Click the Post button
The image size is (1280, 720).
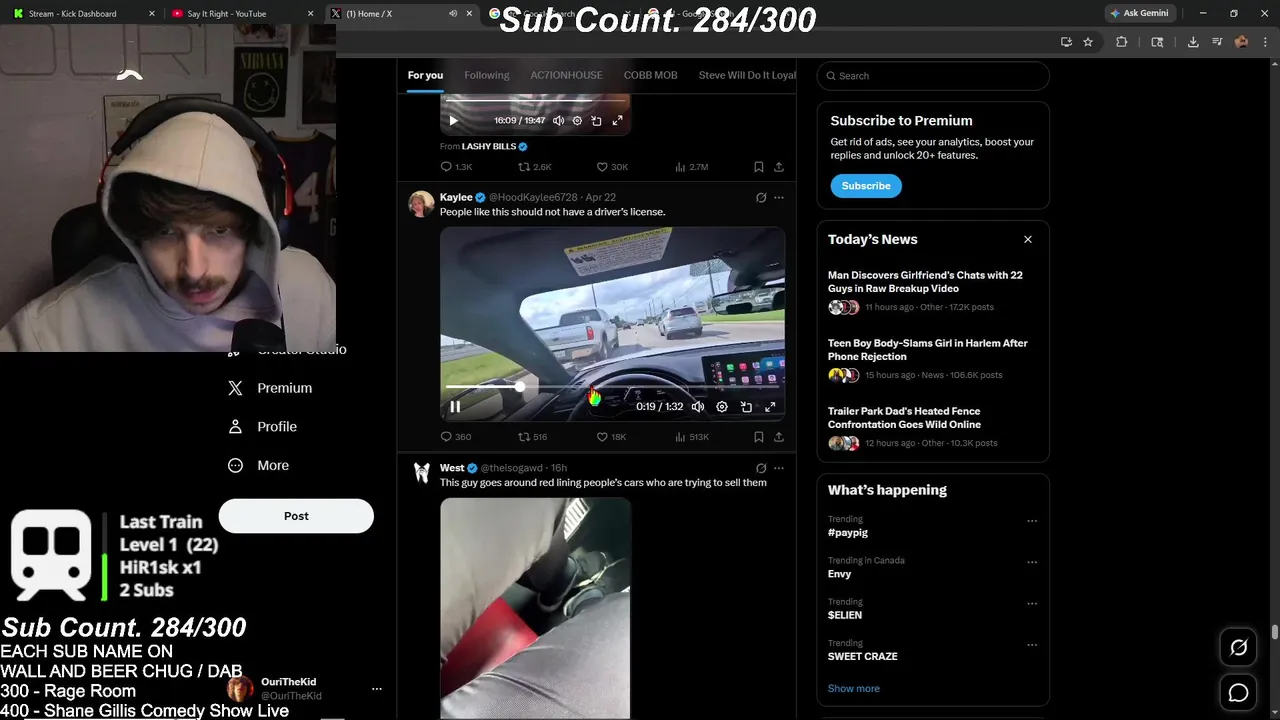pos(296,516)
